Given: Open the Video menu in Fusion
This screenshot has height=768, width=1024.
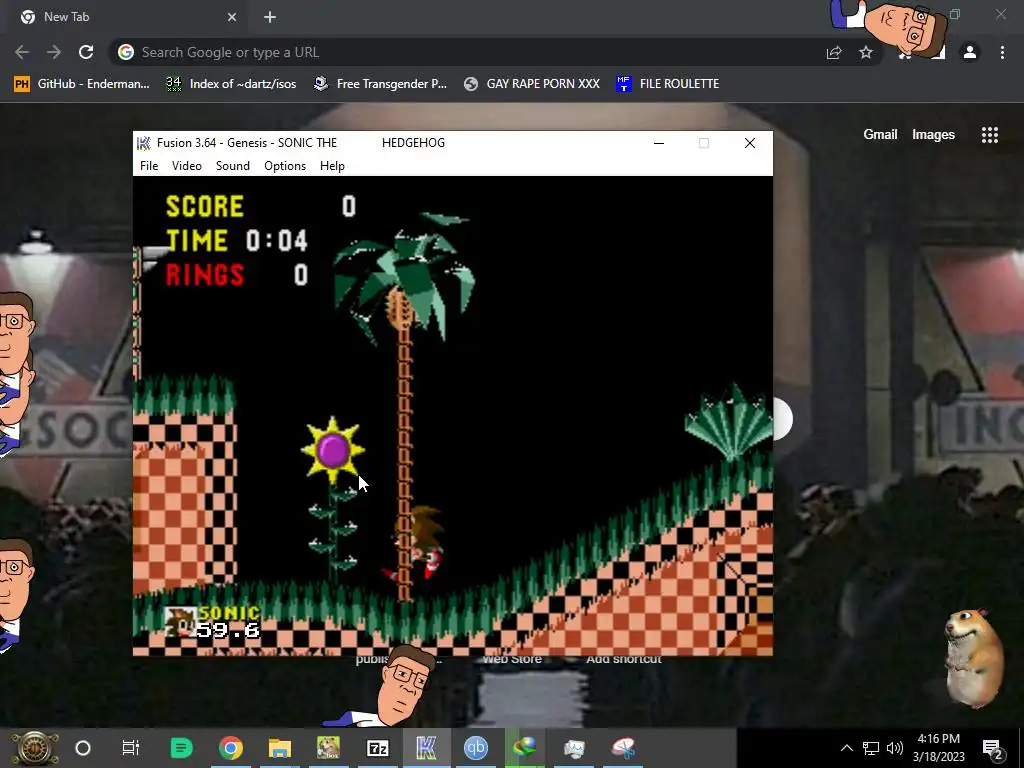Looking at the screenshot, I should point(187,166).
